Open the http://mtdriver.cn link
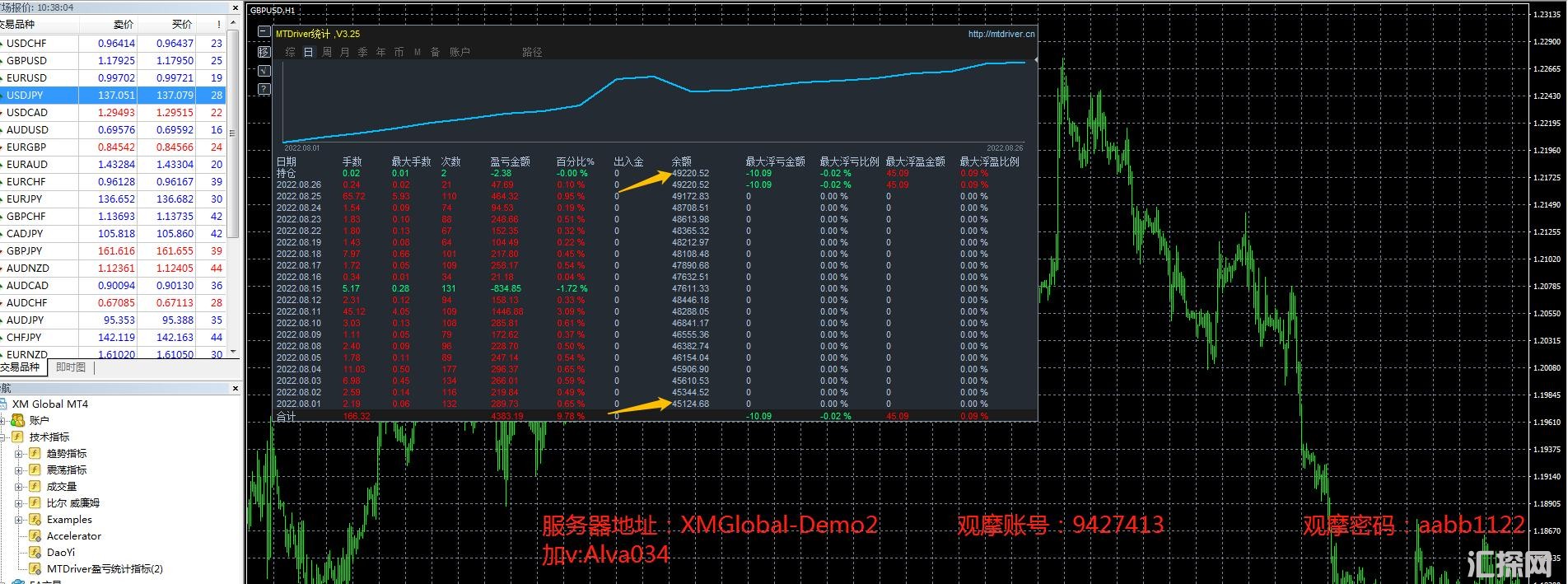The image size is (1568, 584). tap(1001, 34)
